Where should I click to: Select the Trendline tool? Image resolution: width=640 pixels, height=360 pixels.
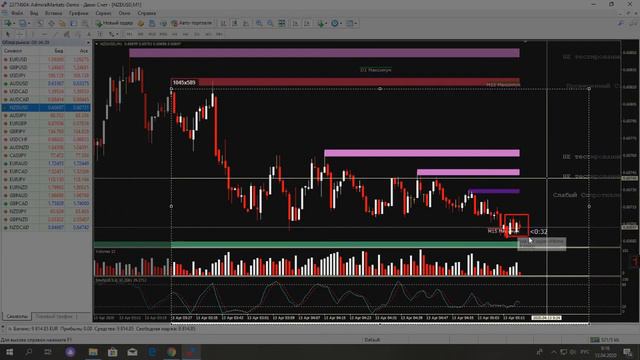[55, 34]
